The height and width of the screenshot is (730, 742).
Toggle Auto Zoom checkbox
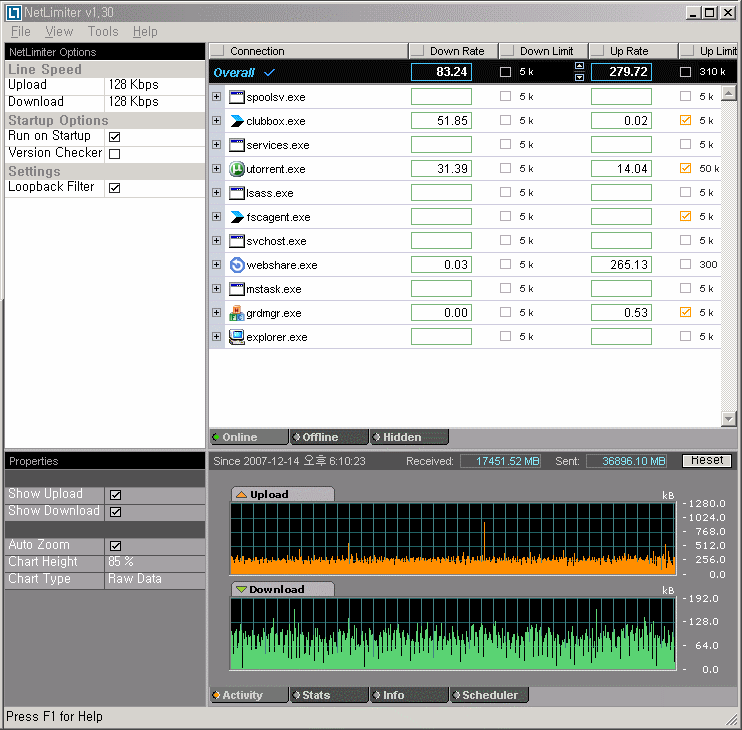pos(115,546)
